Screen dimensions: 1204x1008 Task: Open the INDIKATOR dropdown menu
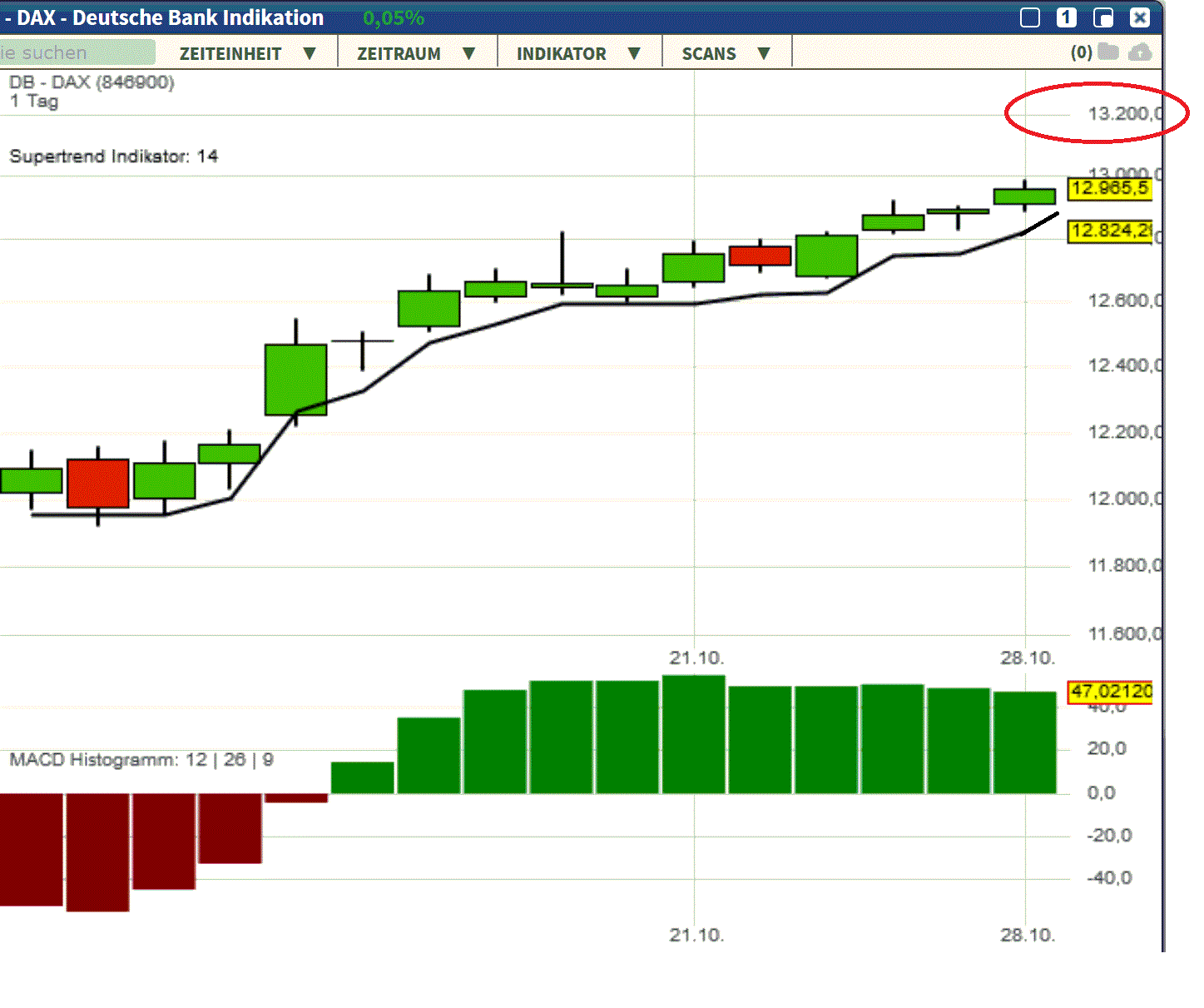click(578, 53)
